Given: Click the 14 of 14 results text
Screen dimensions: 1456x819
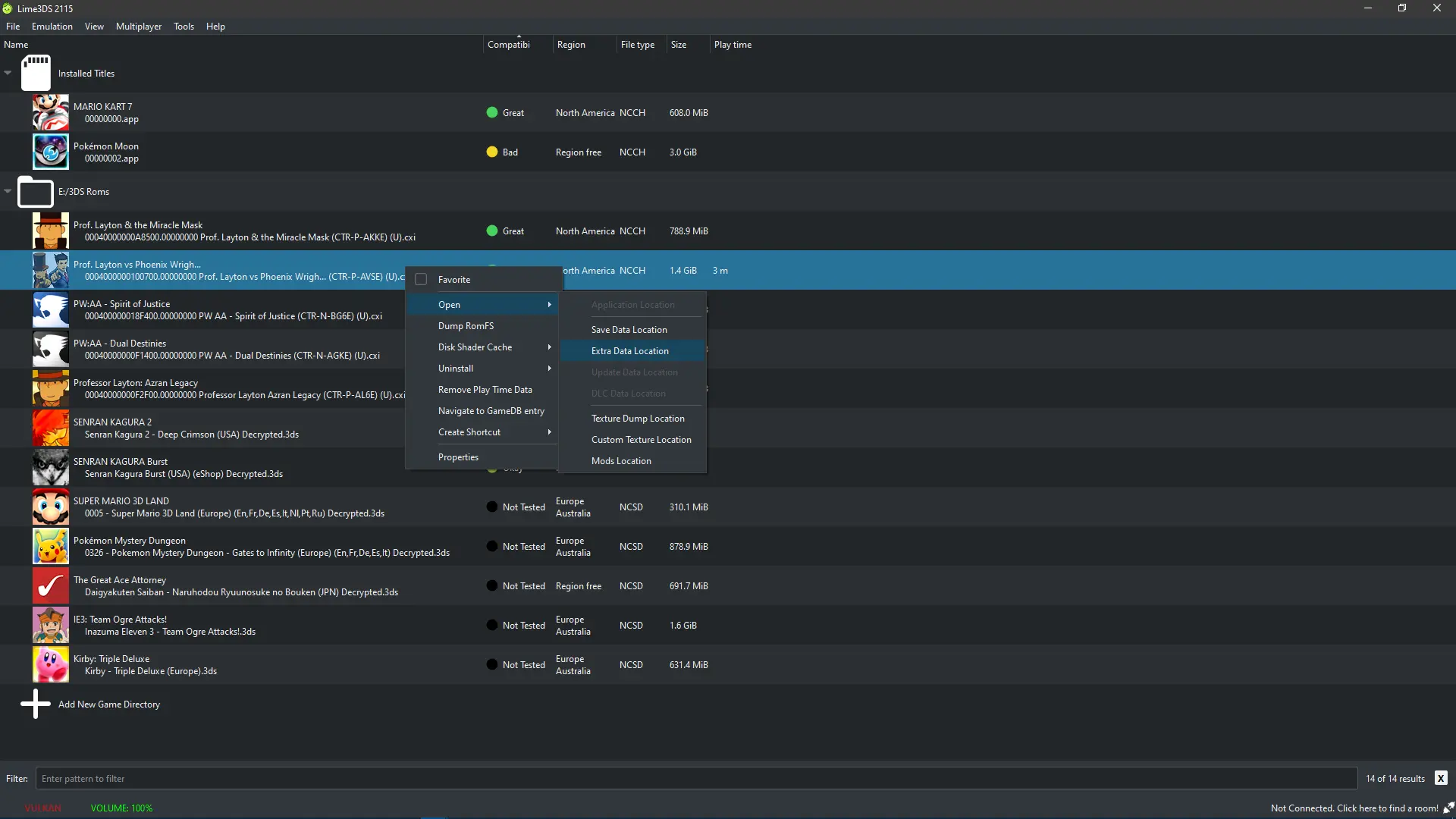Looking at the screenshot, I should 1395,778.
